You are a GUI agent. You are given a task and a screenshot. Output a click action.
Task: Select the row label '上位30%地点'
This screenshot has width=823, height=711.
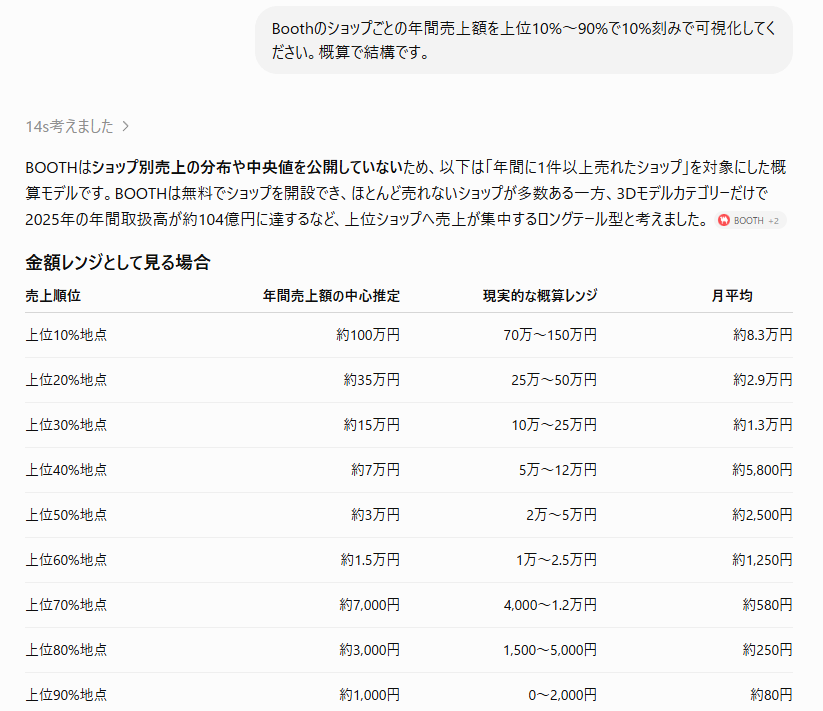[66, 425]
